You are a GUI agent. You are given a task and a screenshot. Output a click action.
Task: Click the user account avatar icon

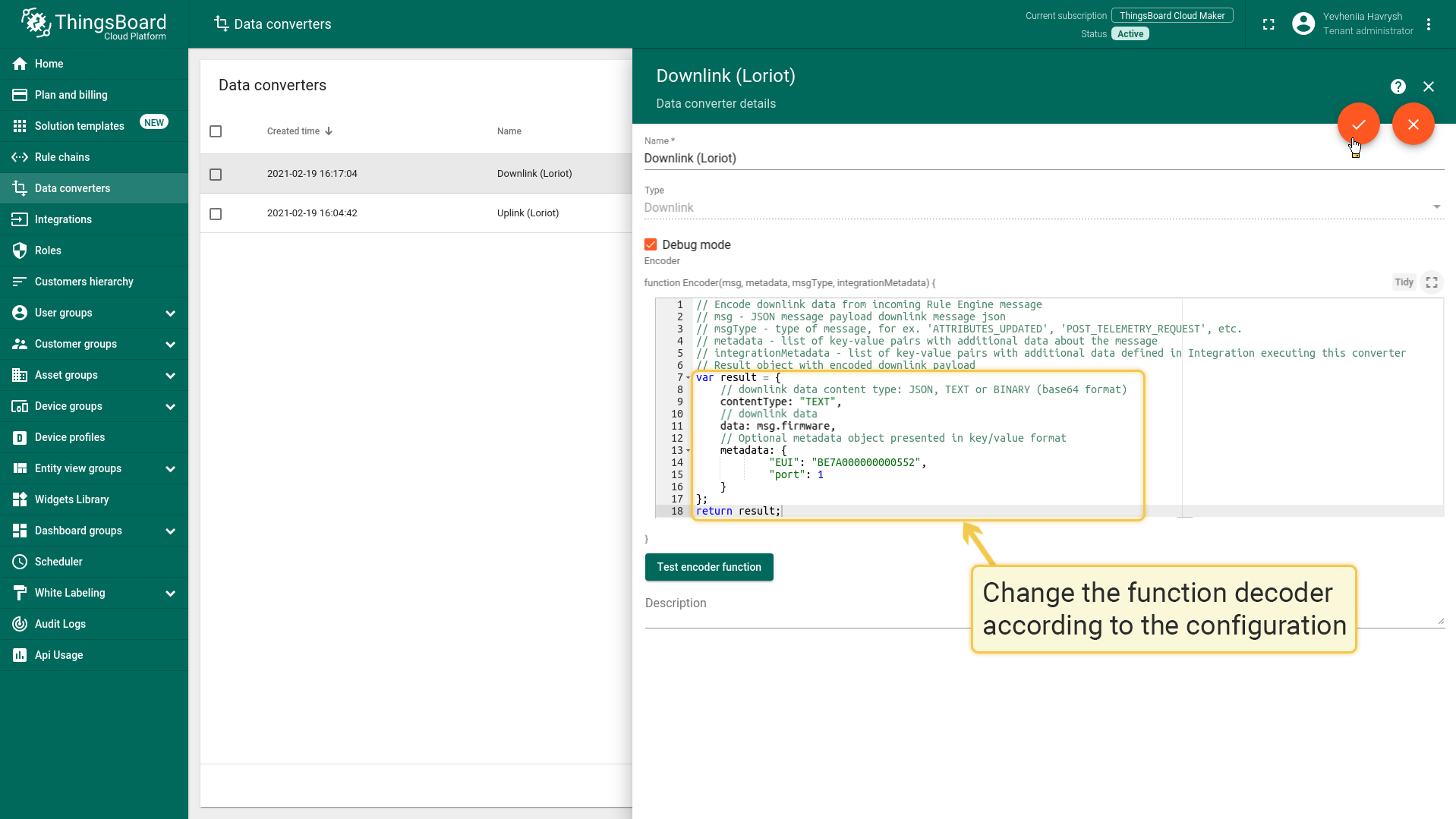[1303, 24]
